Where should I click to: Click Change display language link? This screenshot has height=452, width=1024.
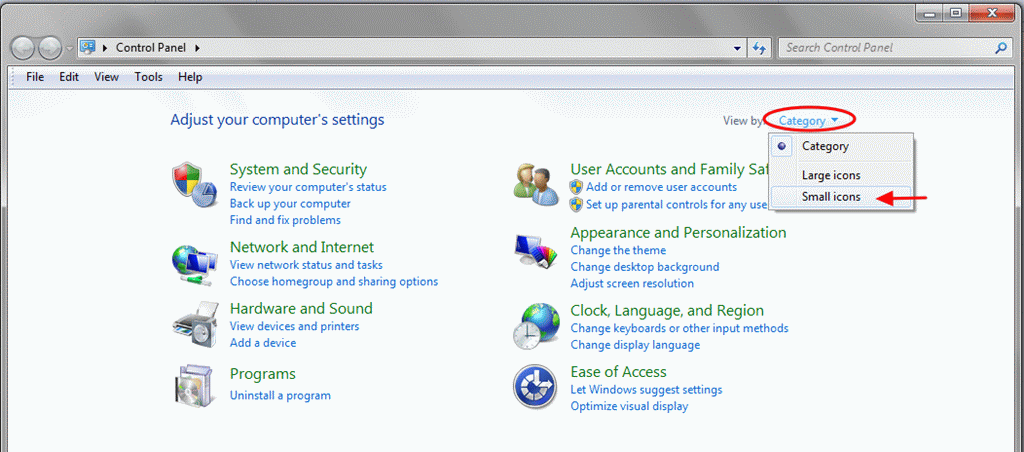point(635,345)
